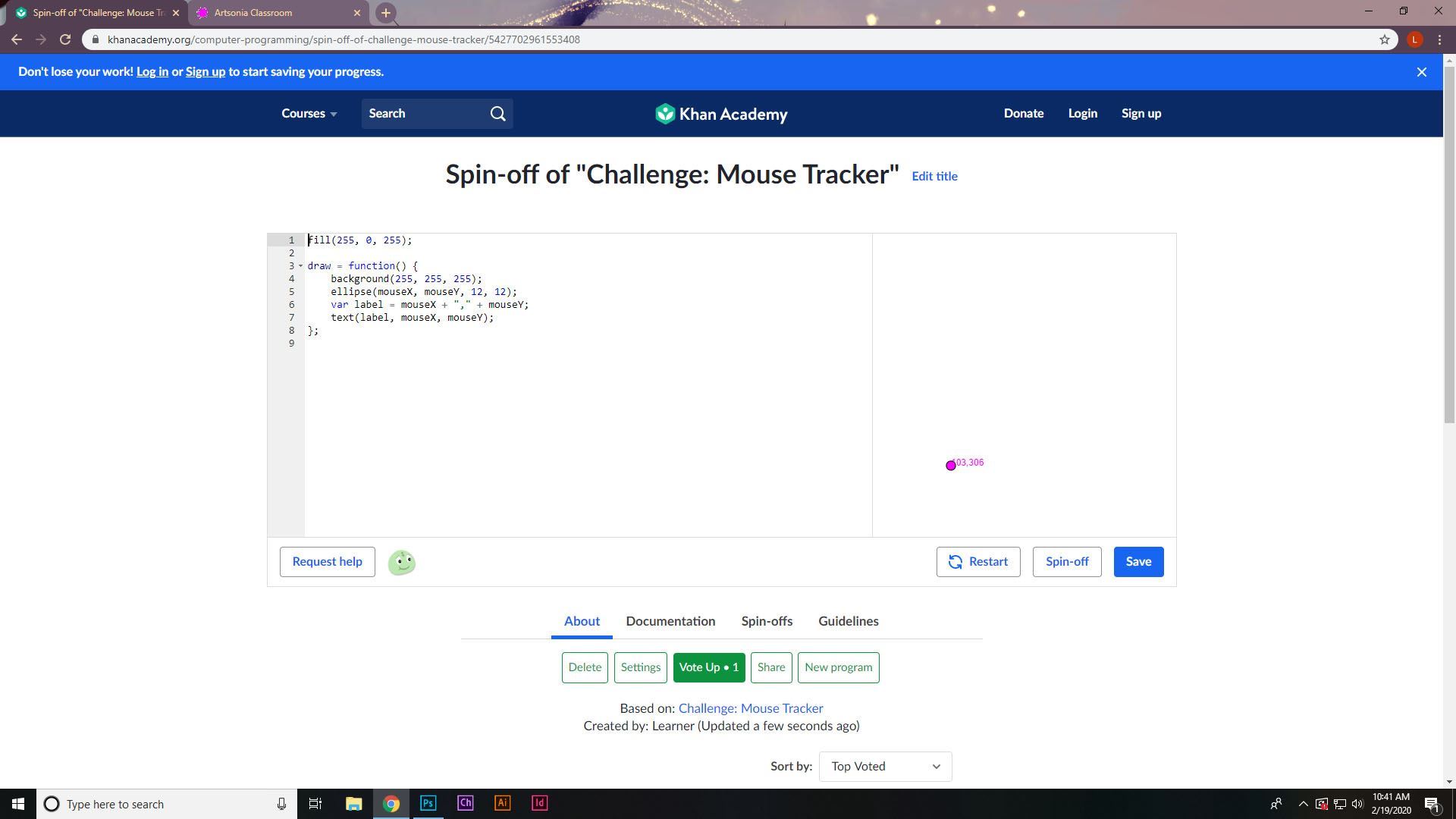Bookmark page with star icon
The image size is (1456, 819).
point(1384,39)
